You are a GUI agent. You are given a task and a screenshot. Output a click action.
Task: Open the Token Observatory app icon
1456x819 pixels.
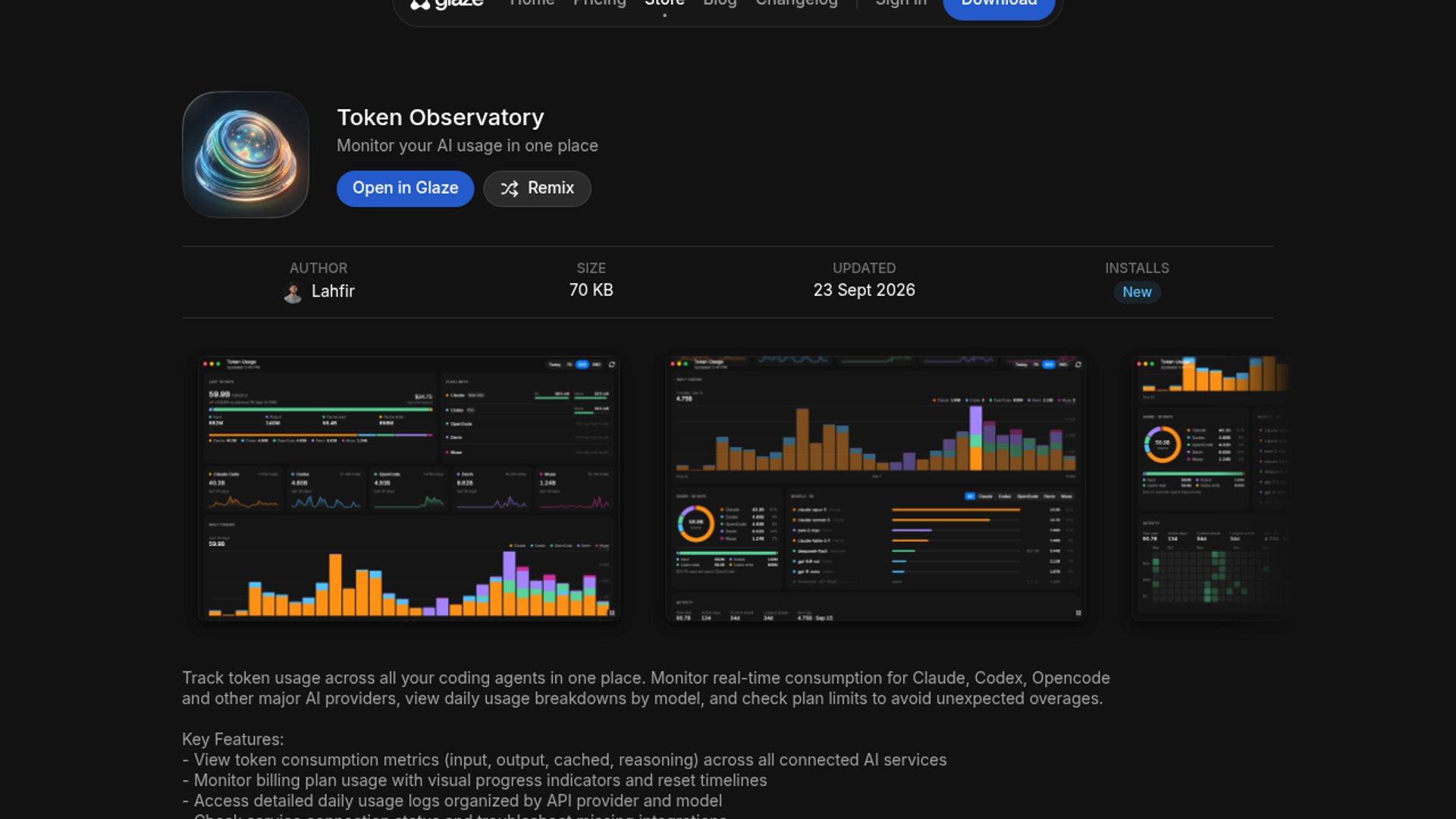pos(246,155)
